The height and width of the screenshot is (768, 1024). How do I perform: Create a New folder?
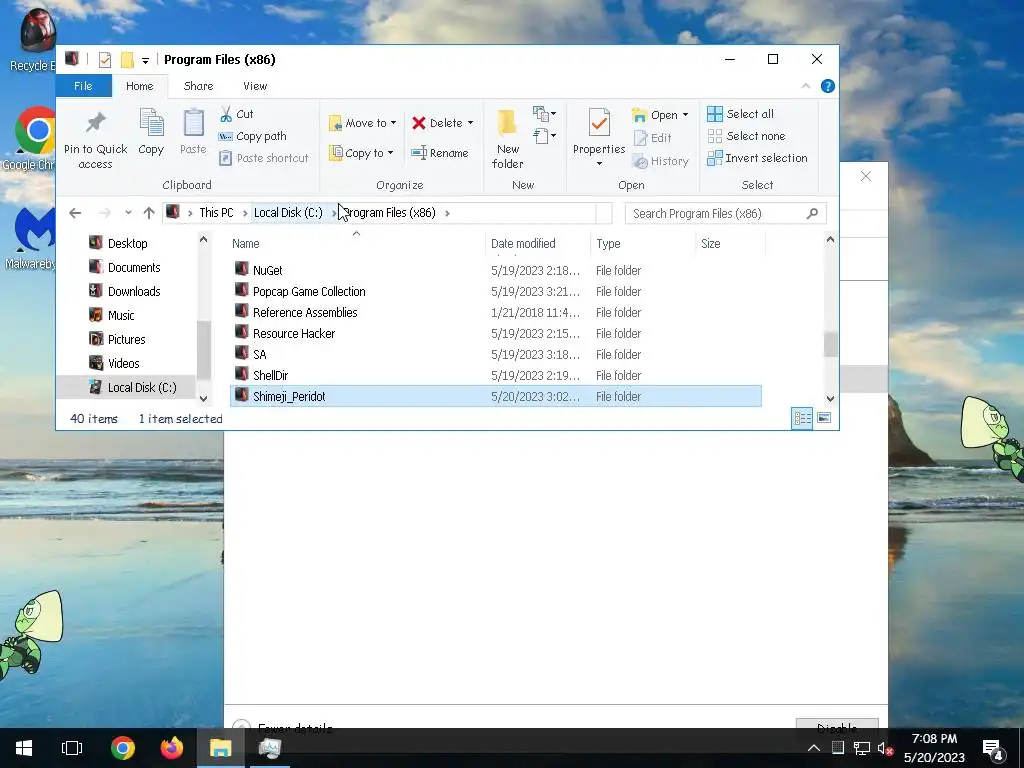pos(507,138)
